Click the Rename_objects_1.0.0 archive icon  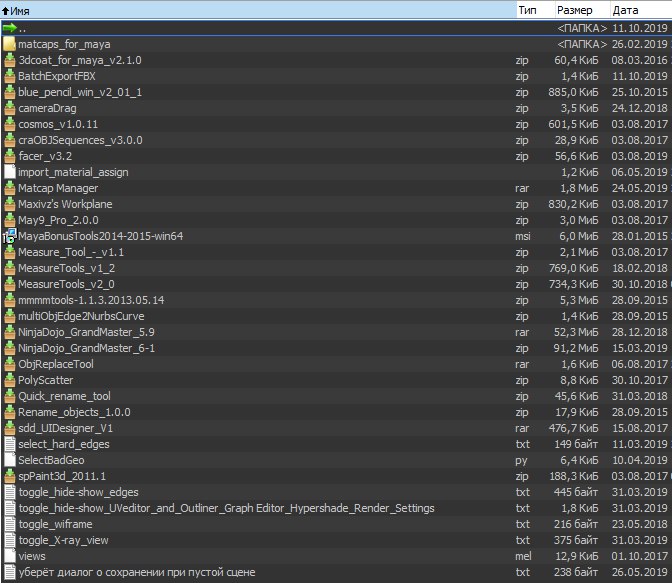tap(9, 412)
